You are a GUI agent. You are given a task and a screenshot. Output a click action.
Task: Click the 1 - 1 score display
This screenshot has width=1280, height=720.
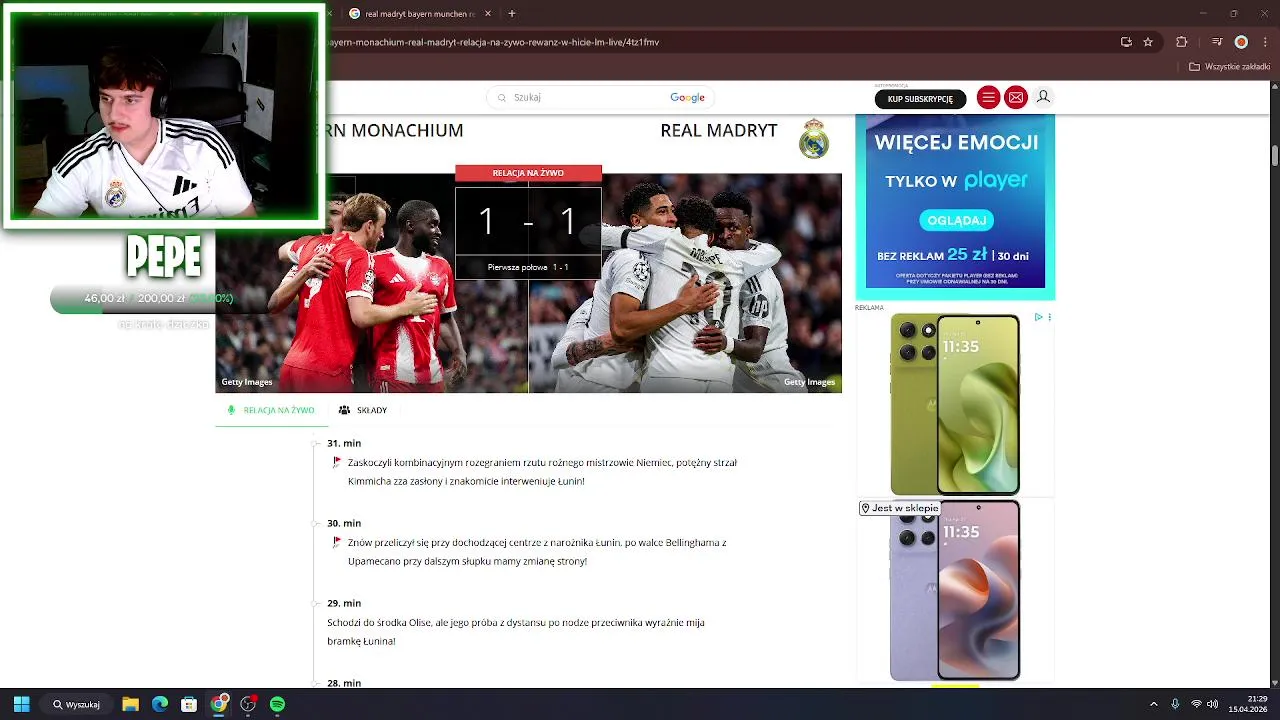528,222
